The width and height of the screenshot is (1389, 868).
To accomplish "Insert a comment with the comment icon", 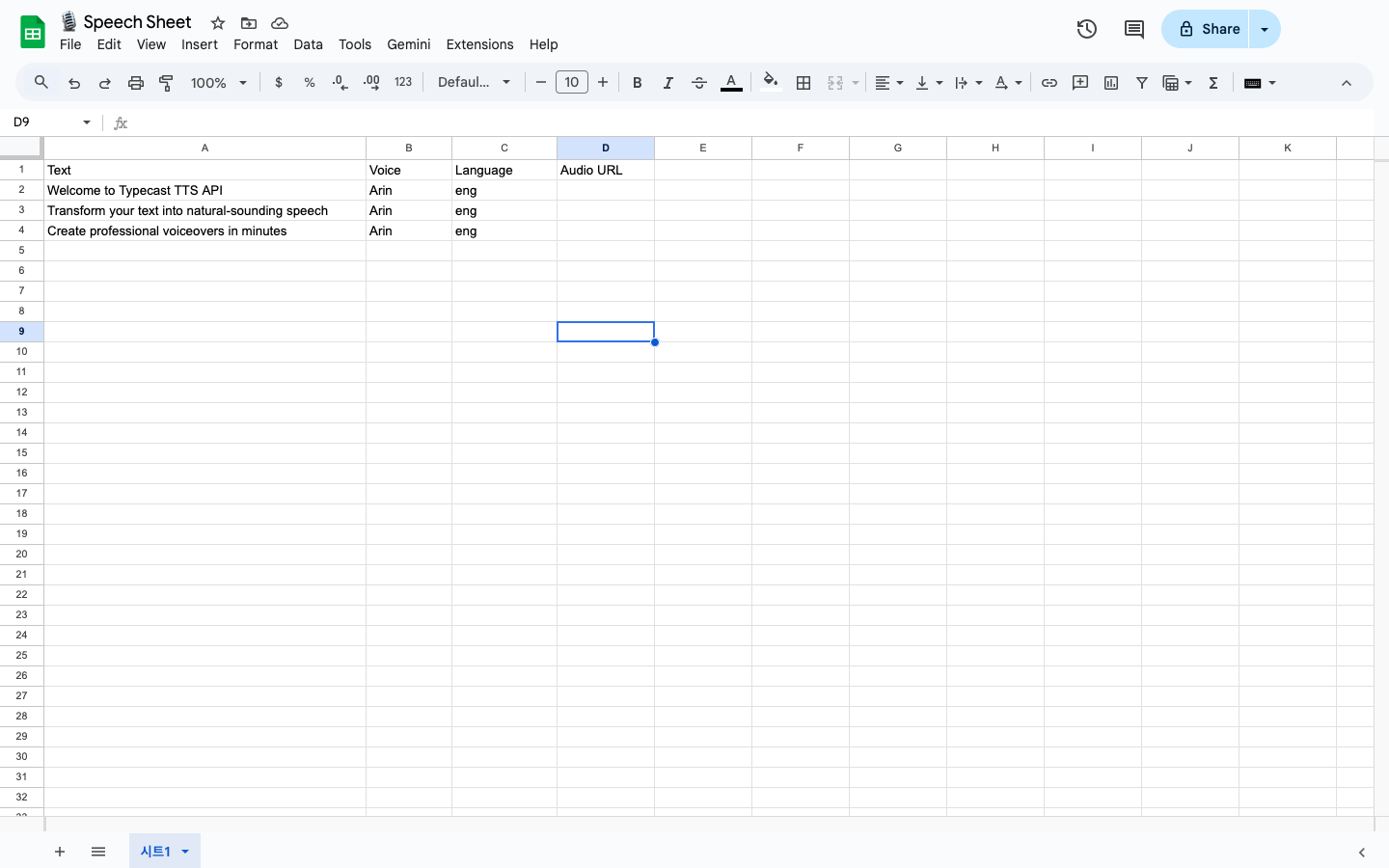I will tap(1079, 82).
